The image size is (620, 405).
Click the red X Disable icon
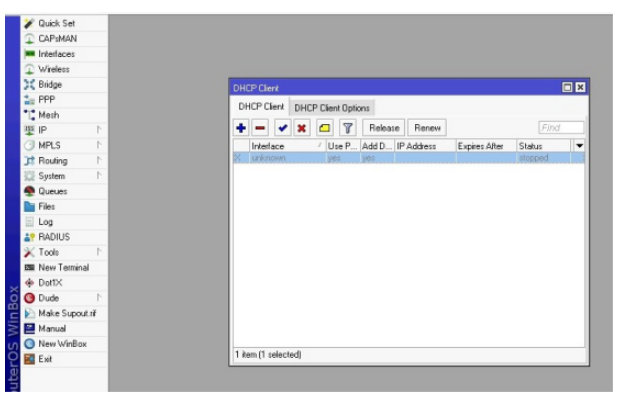tap(302, 128)
